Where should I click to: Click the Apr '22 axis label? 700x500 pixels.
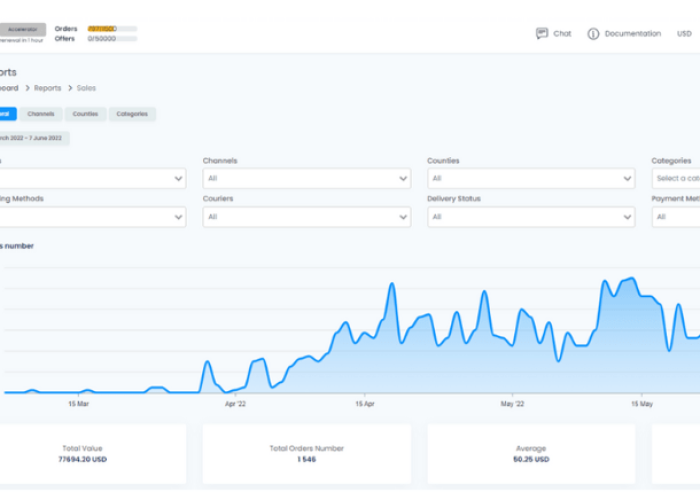pos(235,404)
